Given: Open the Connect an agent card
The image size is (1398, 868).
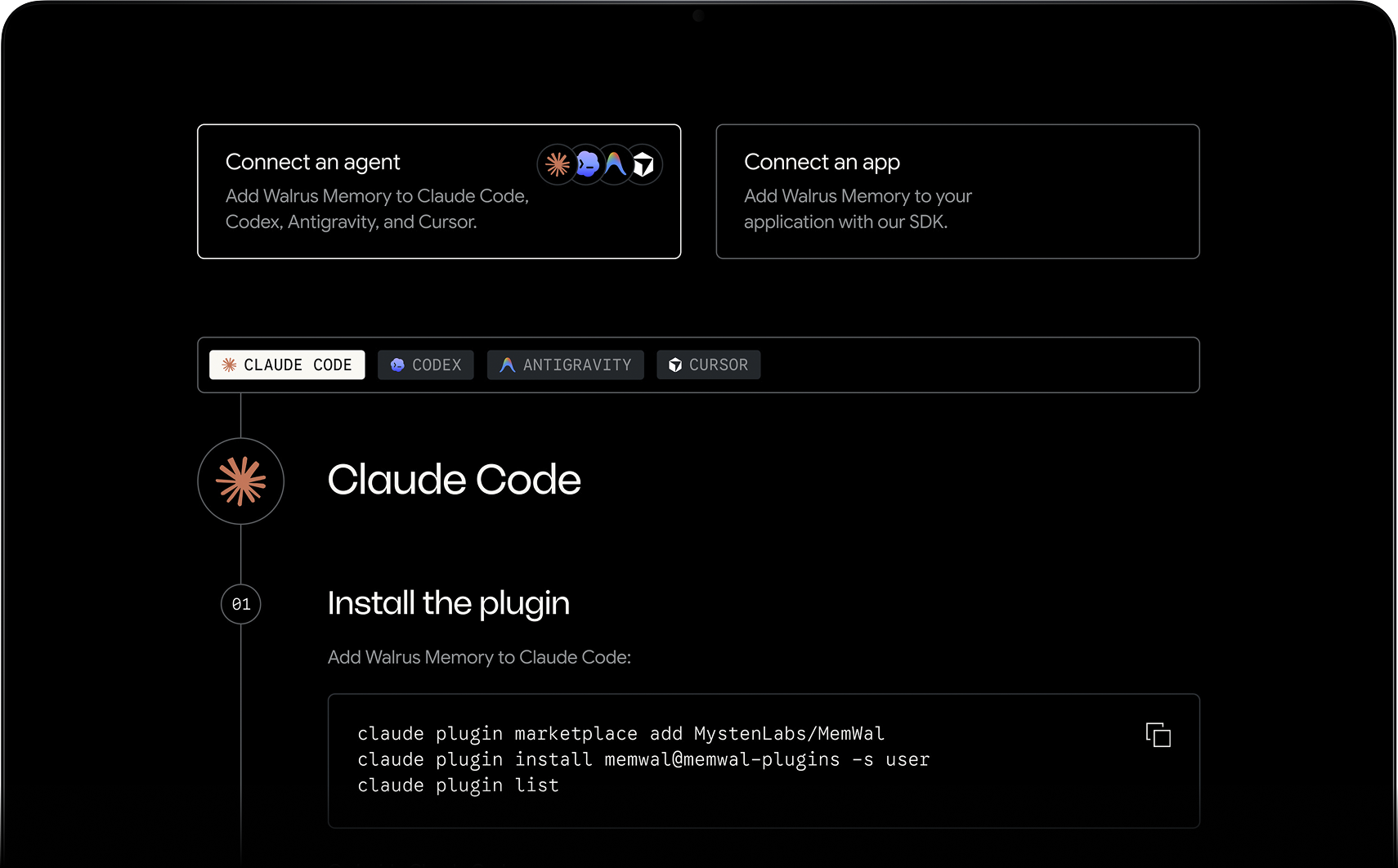Looking at the screenshot, I should 439,191.
